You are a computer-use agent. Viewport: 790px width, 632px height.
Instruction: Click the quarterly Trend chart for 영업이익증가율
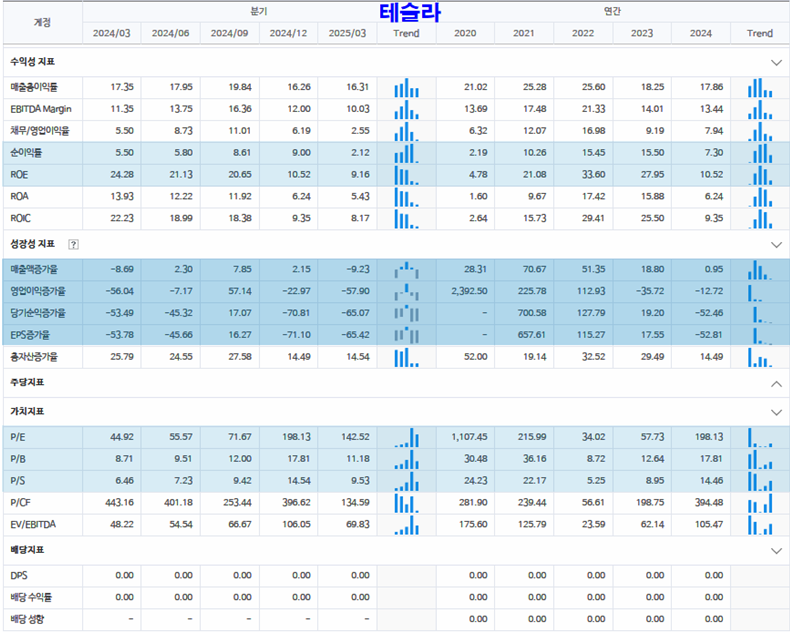coord(406,292)
